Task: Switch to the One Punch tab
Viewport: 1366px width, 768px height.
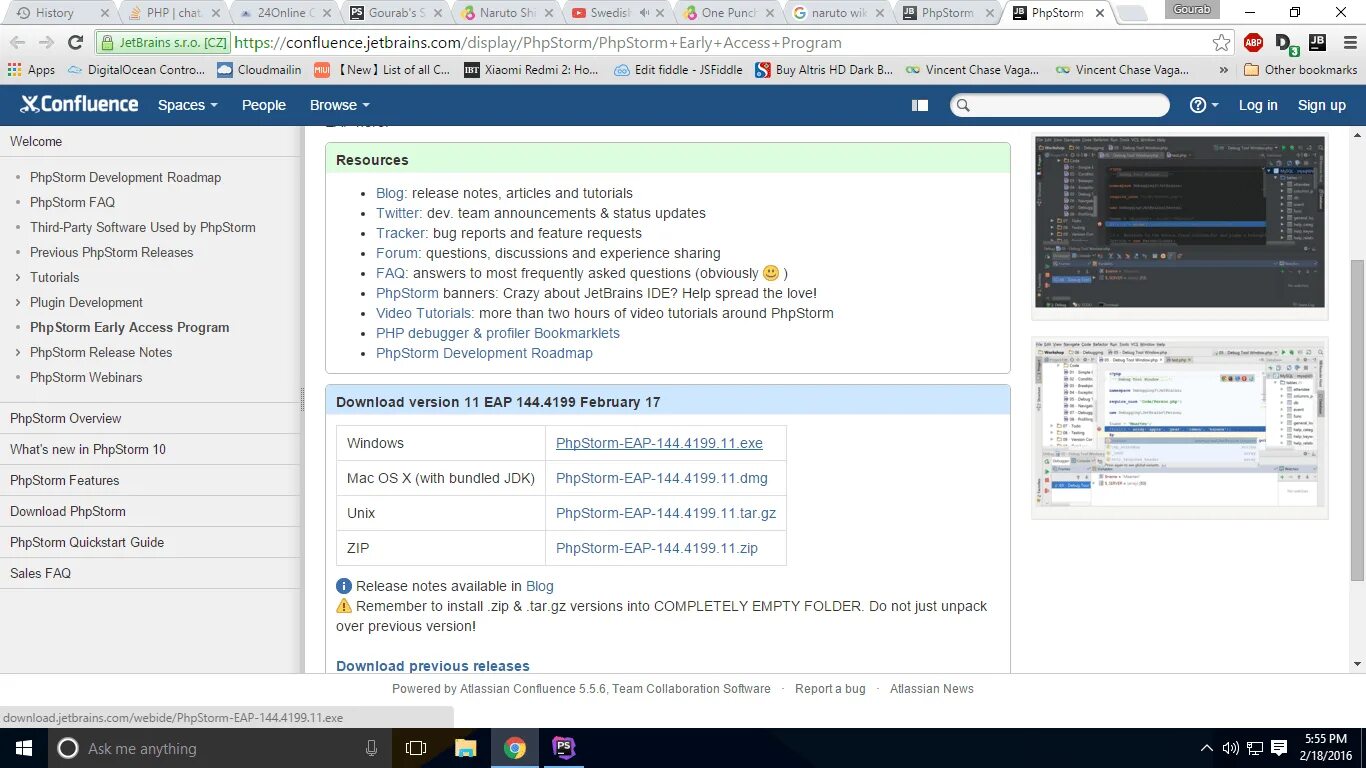Action: coord(728,13)
